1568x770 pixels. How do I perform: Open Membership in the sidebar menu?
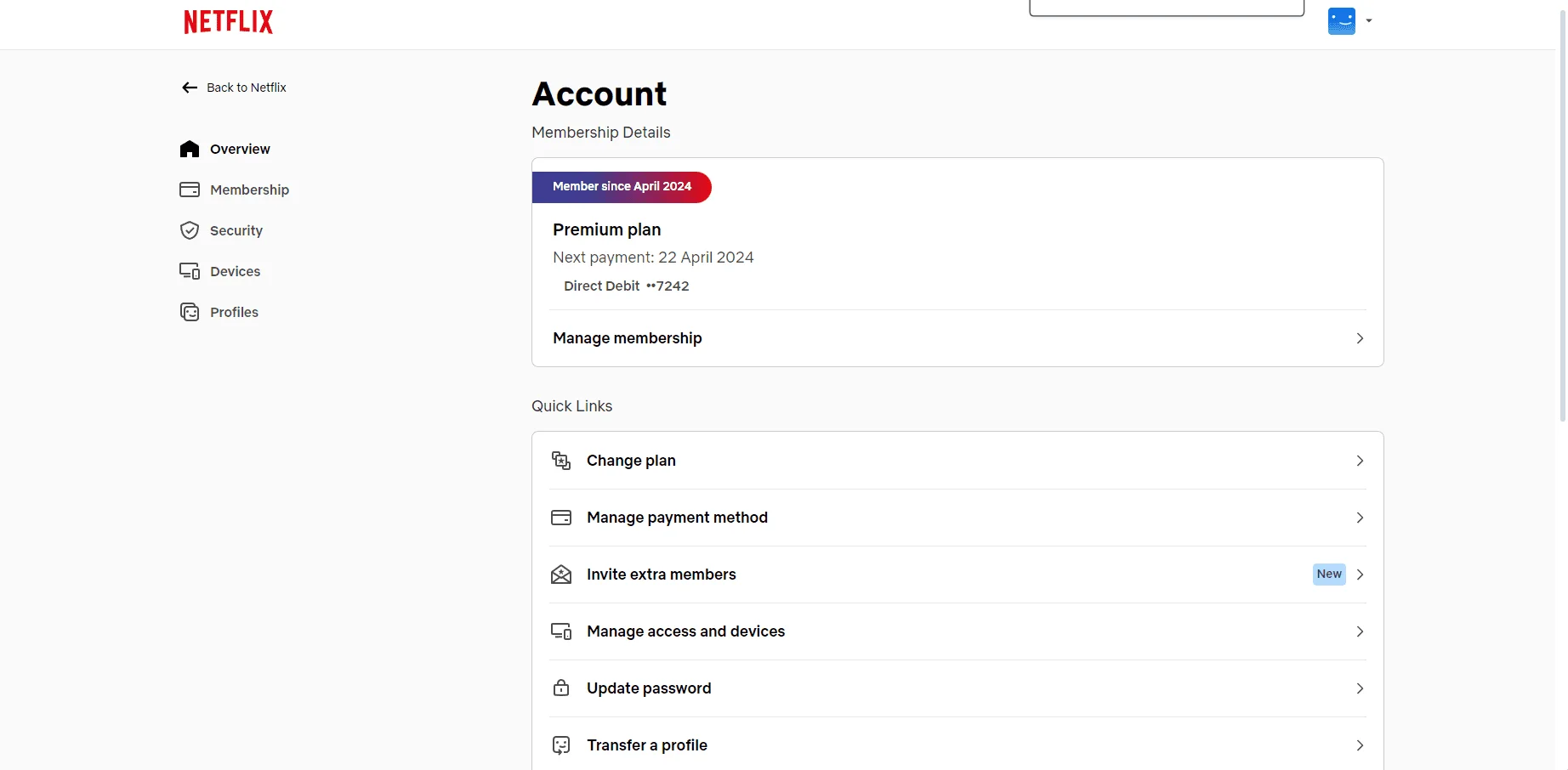[235, 190]
